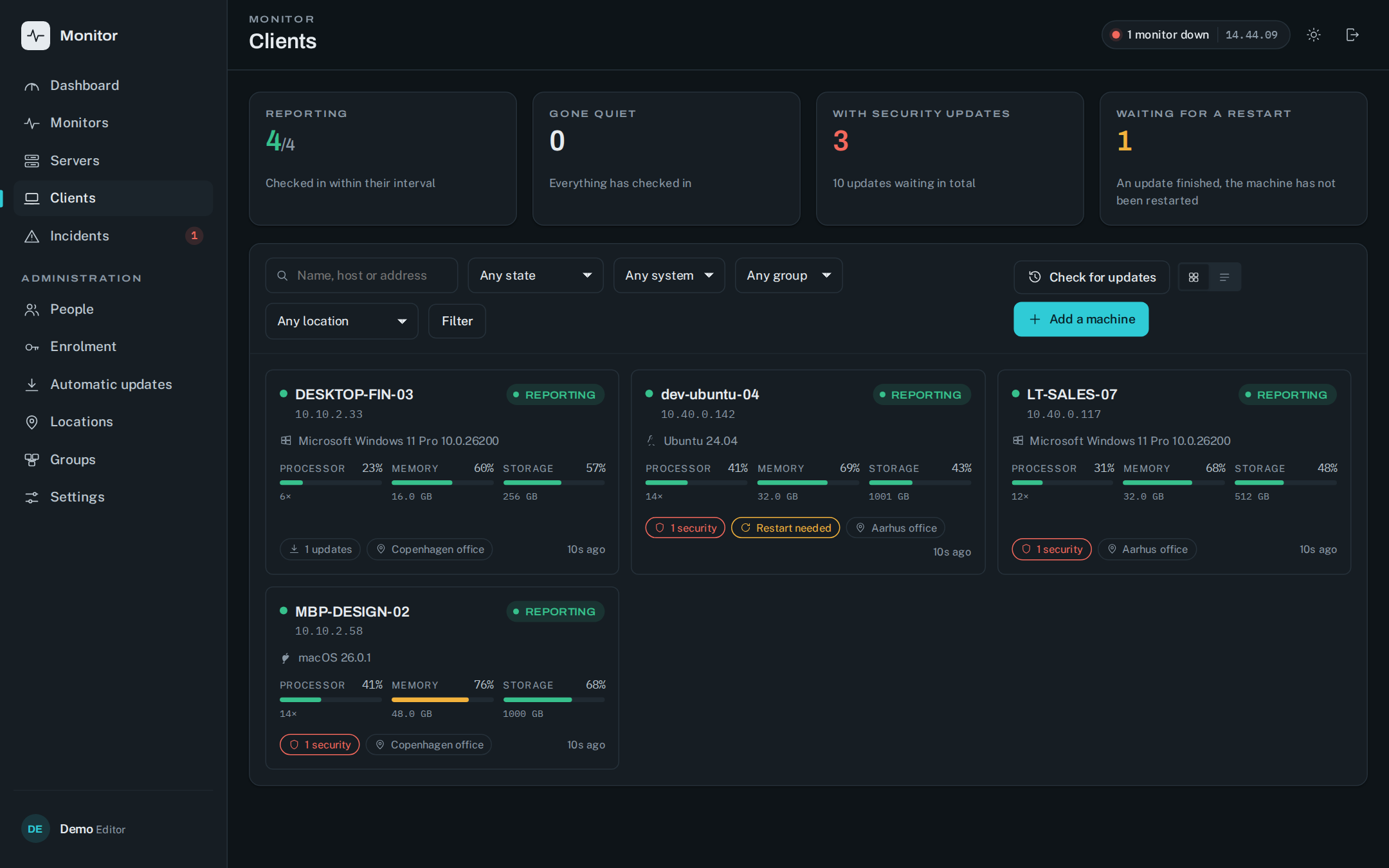The width and height of the screenshot is (1389, 868).
Task: Open Groups page
Action: [113, 460]
